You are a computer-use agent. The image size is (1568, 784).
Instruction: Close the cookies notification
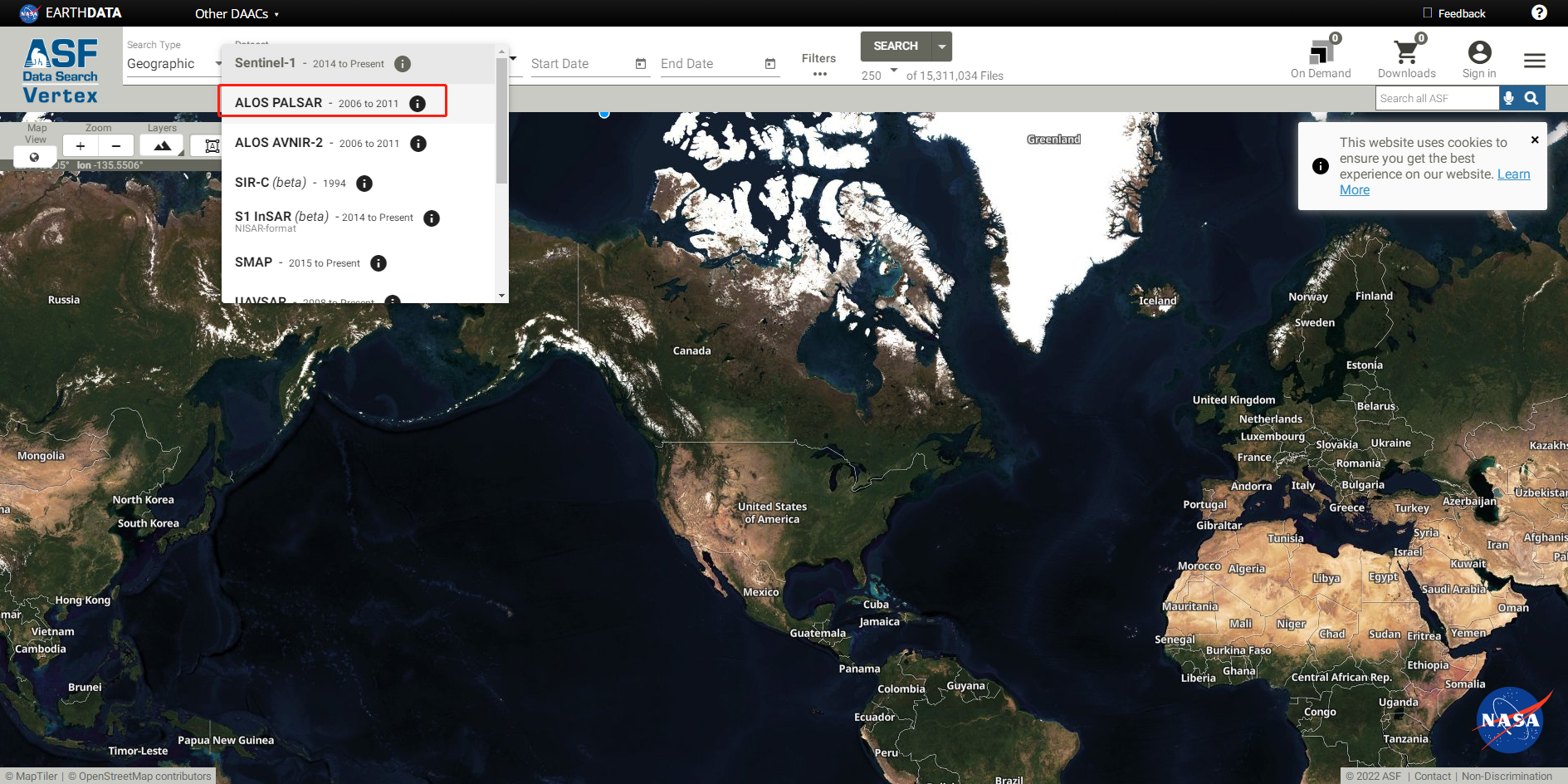click(x=1535, y=140)
